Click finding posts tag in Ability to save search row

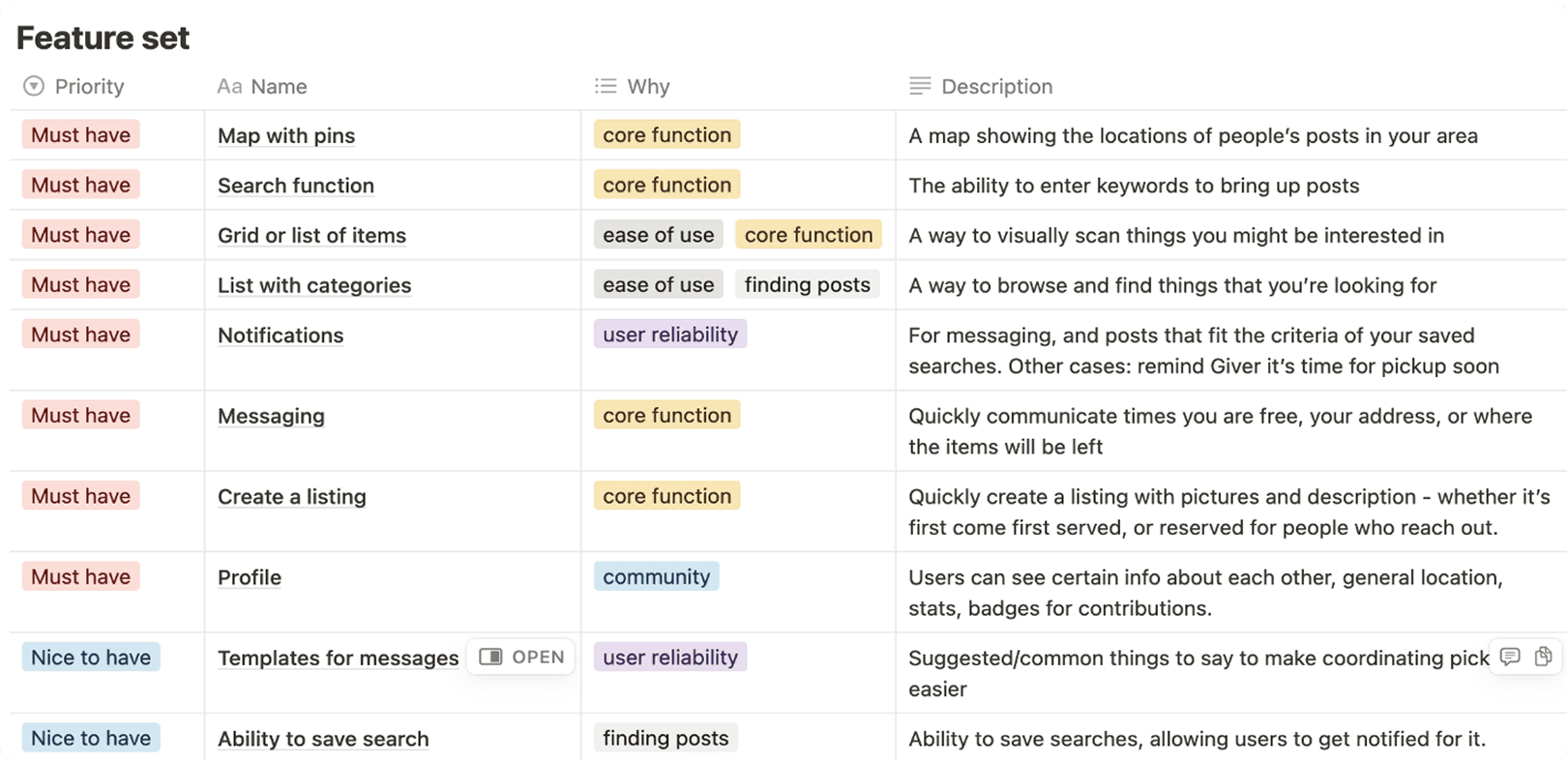[666, 738]
